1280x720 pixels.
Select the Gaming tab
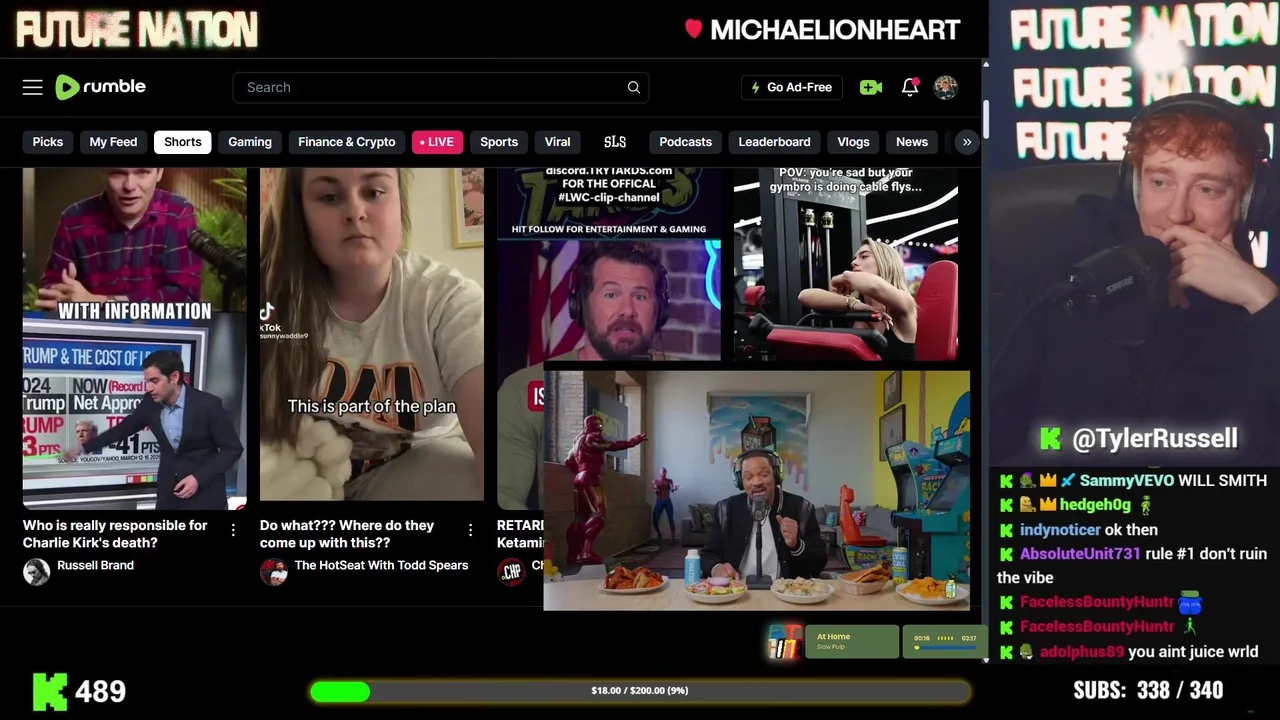click(250, 142)
